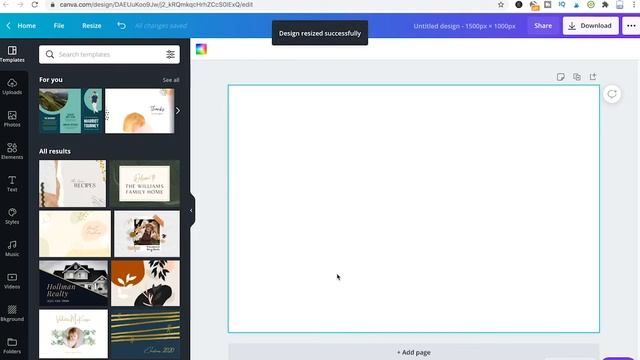Open the browser extensions puzzle icon

[605, 4]
